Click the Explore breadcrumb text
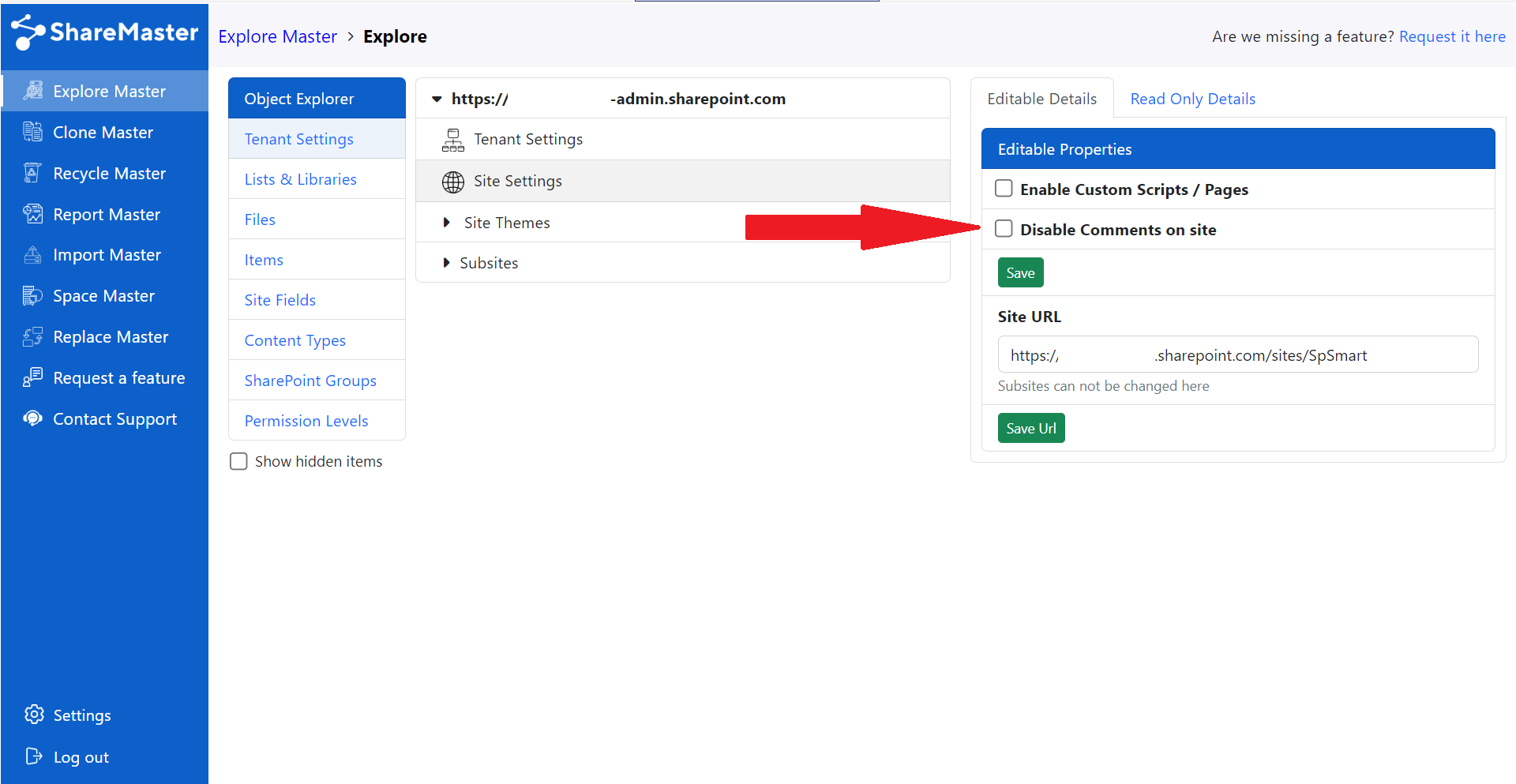This screenshot has height=784, width=1516. coord(395,36)
